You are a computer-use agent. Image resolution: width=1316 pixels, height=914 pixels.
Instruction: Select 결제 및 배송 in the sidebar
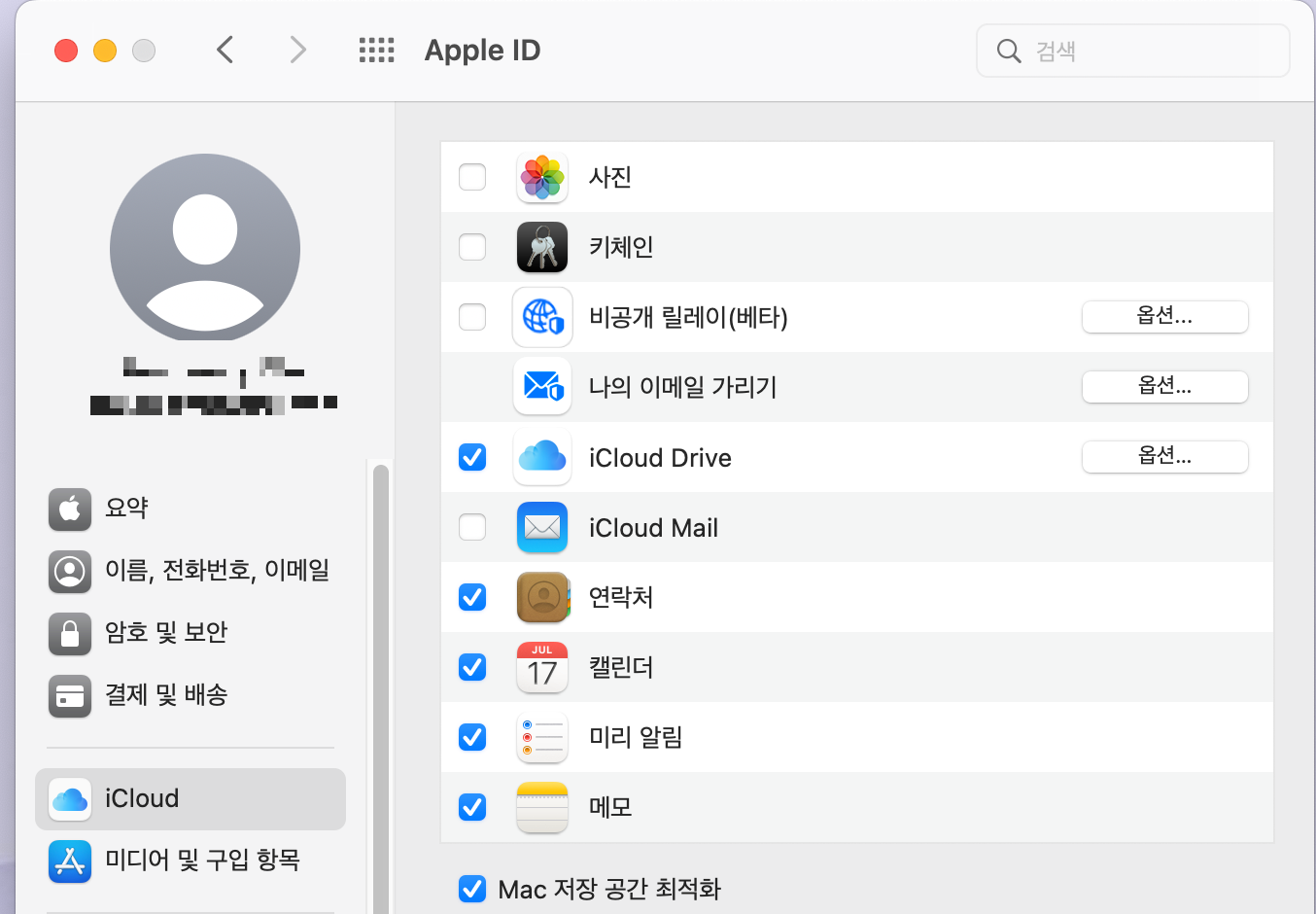[x=190, y=695]
